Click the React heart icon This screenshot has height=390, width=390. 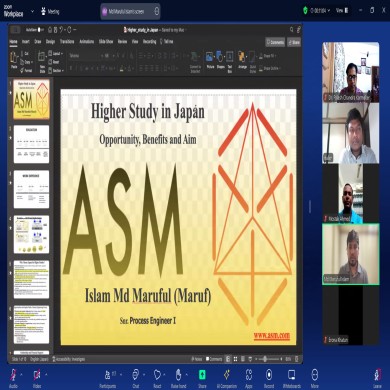click(x=157, y=375)
